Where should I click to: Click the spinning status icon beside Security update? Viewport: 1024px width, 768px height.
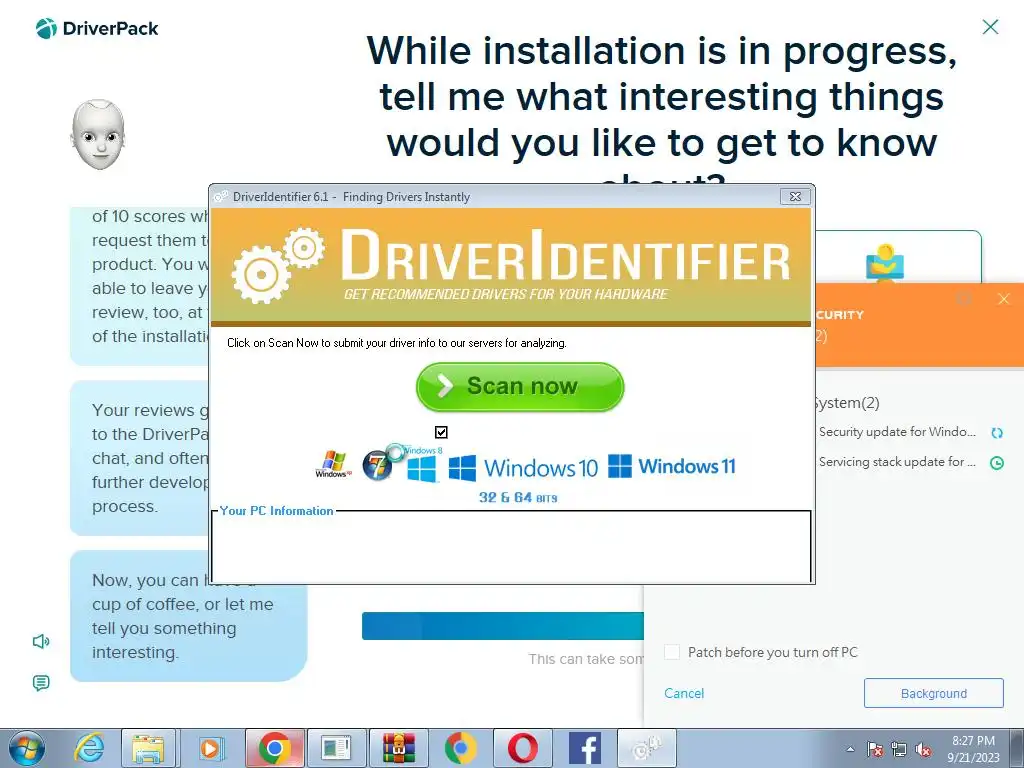pos(997,433)
